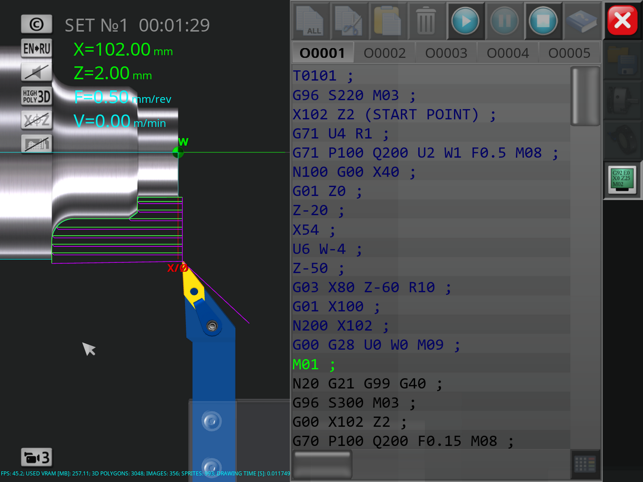Image resolution: width=643 pixels, height=482 pixels.
Task: Click the cut with scissors icon
Action: [x=349, y=21]
